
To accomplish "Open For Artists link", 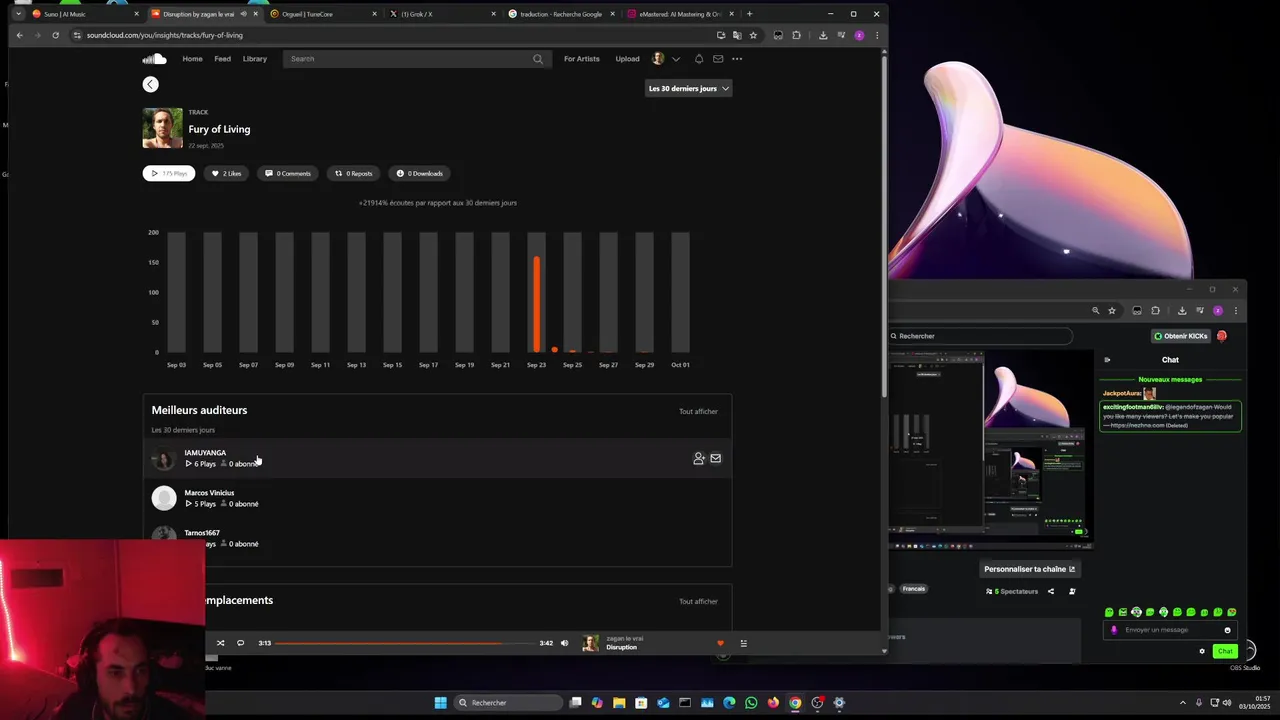I will point(582,59).
